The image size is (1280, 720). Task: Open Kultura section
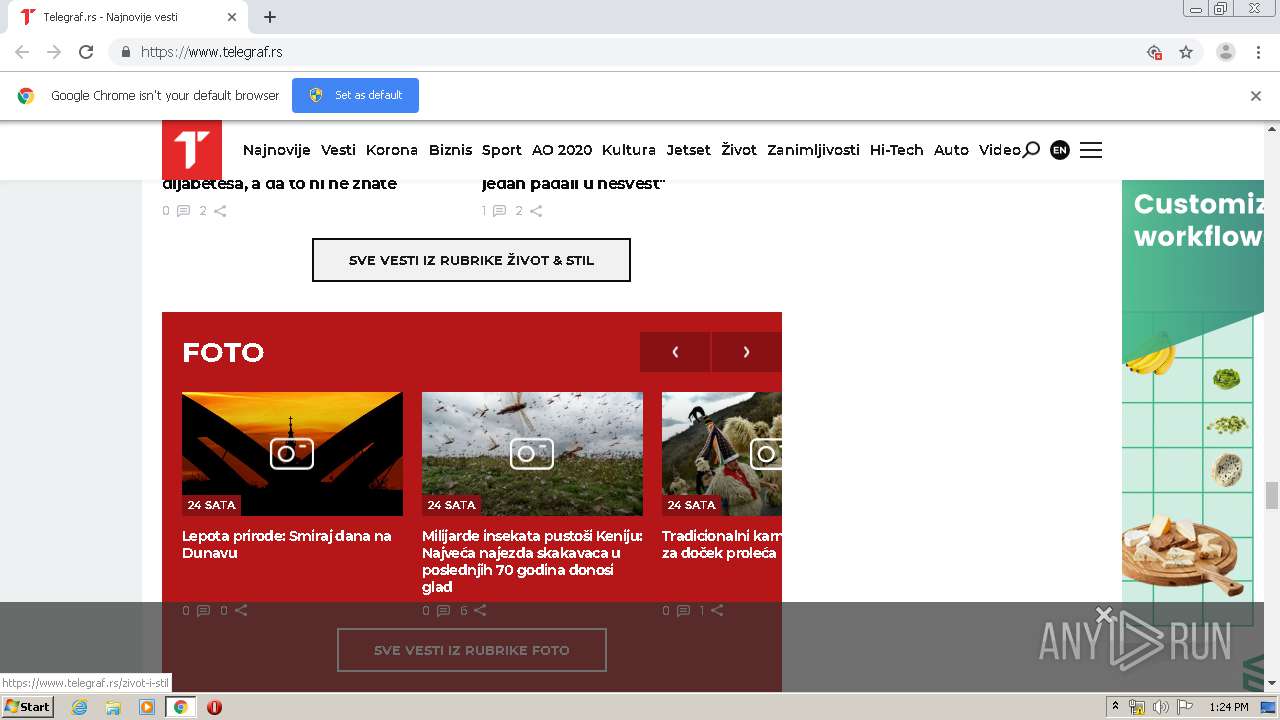pyautogui.click(x=629, y=150)
